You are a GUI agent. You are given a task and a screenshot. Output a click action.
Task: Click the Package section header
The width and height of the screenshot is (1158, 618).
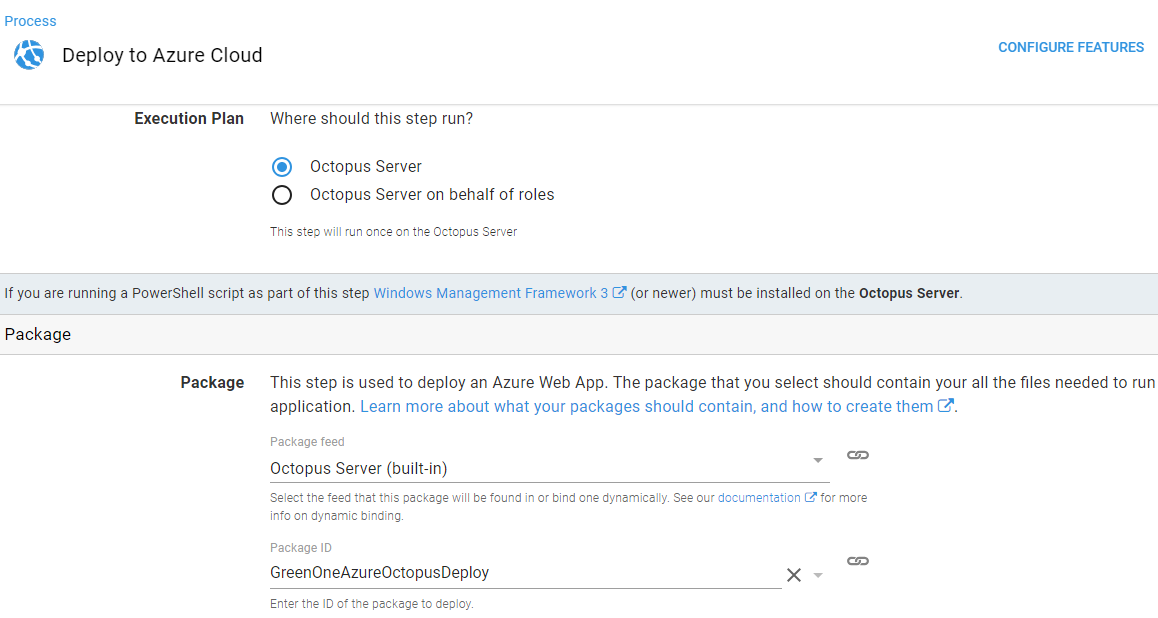click(x=579, y=334)
